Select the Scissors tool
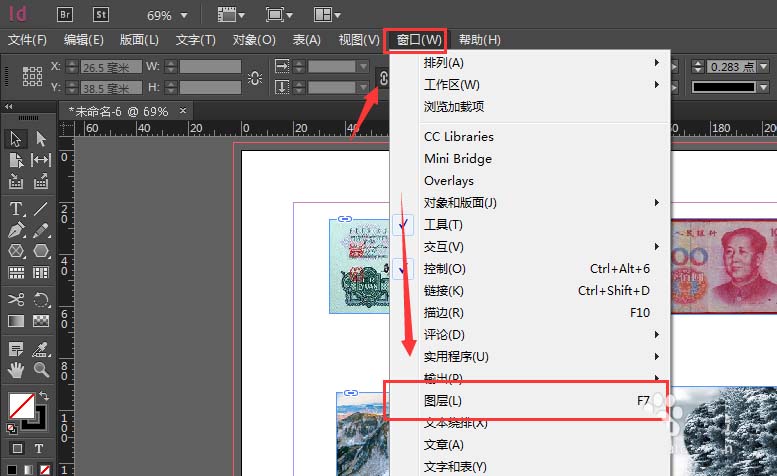777x476 pixels. [x=16, y=299]
